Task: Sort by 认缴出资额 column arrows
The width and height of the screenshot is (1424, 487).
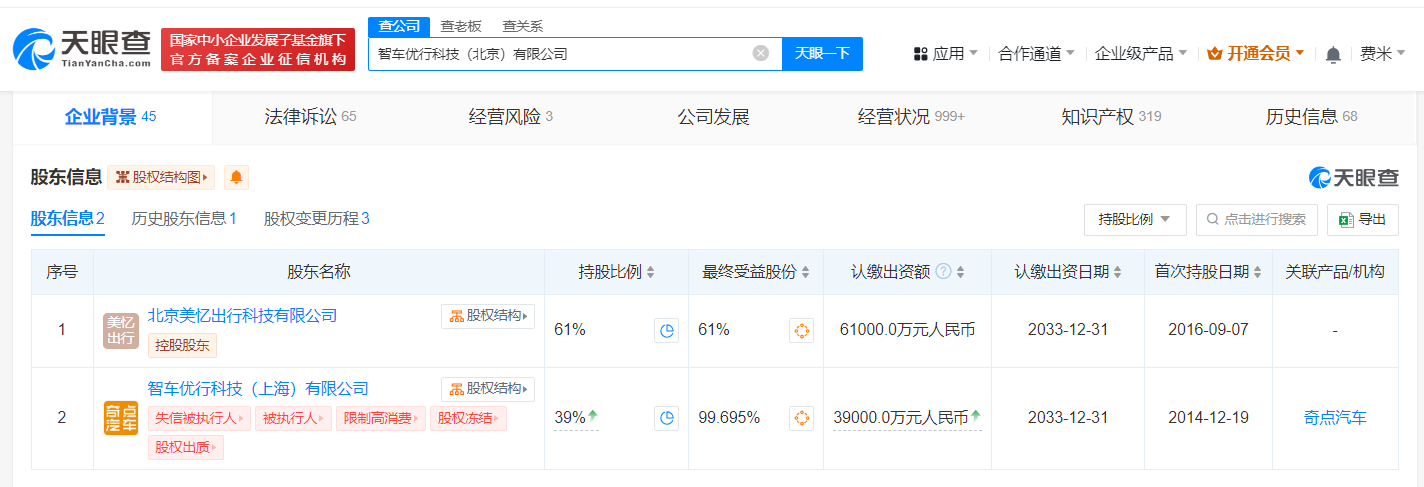Action: tap(961, 272)
